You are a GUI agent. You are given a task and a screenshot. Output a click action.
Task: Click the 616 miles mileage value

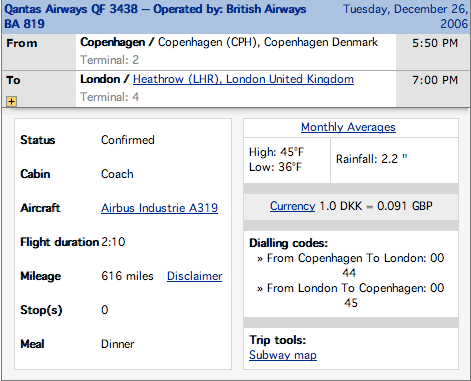(x=127, y=276)
